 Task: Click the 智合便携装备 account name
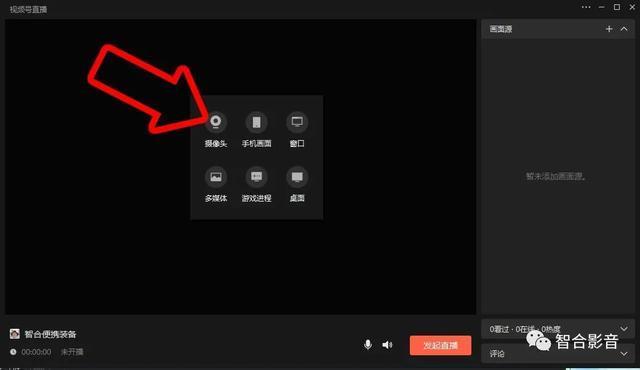point(50,334)
